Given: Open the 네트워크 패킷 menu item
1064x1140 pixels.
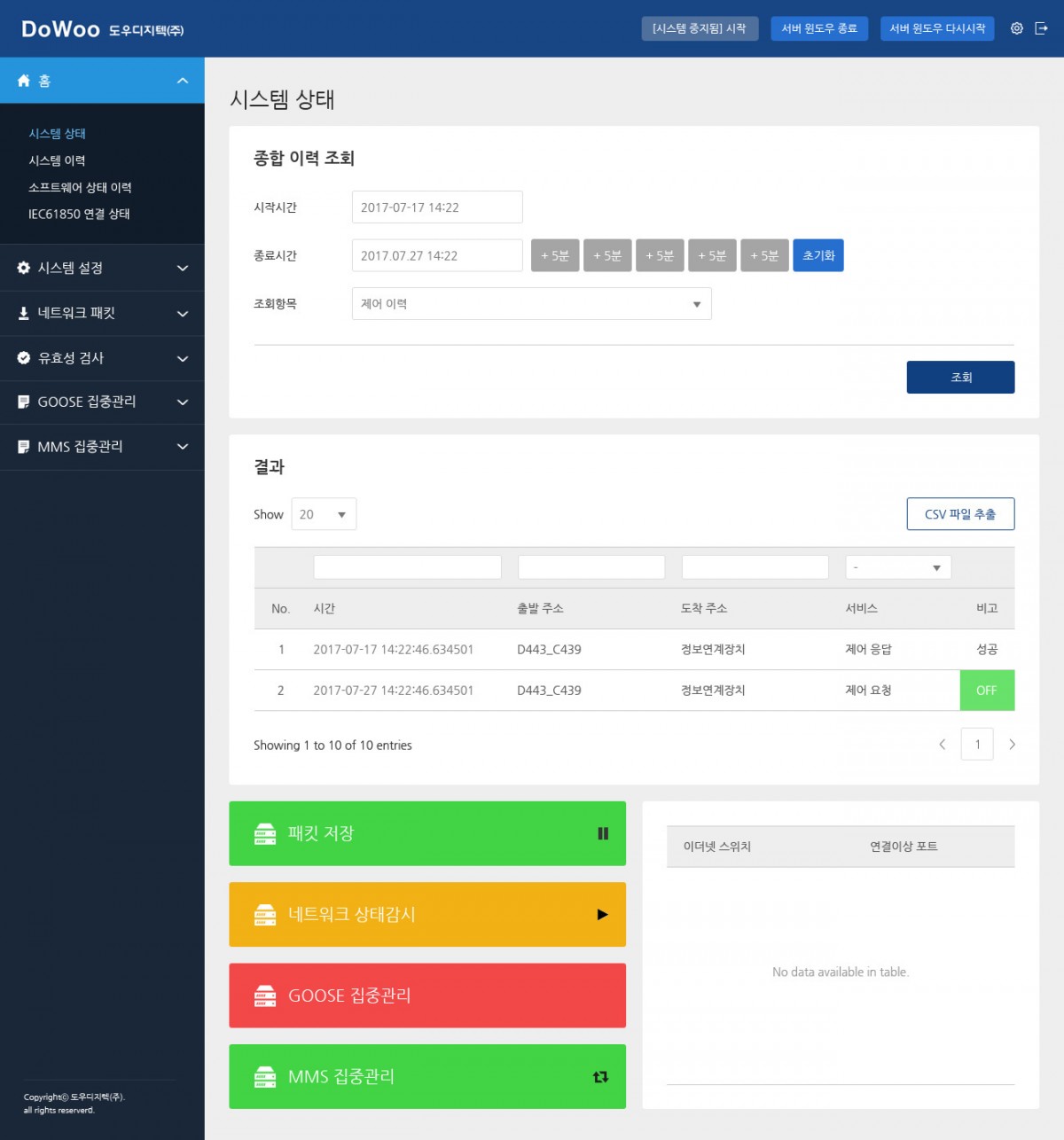Looking at the screenshot, I should (102, 313).
